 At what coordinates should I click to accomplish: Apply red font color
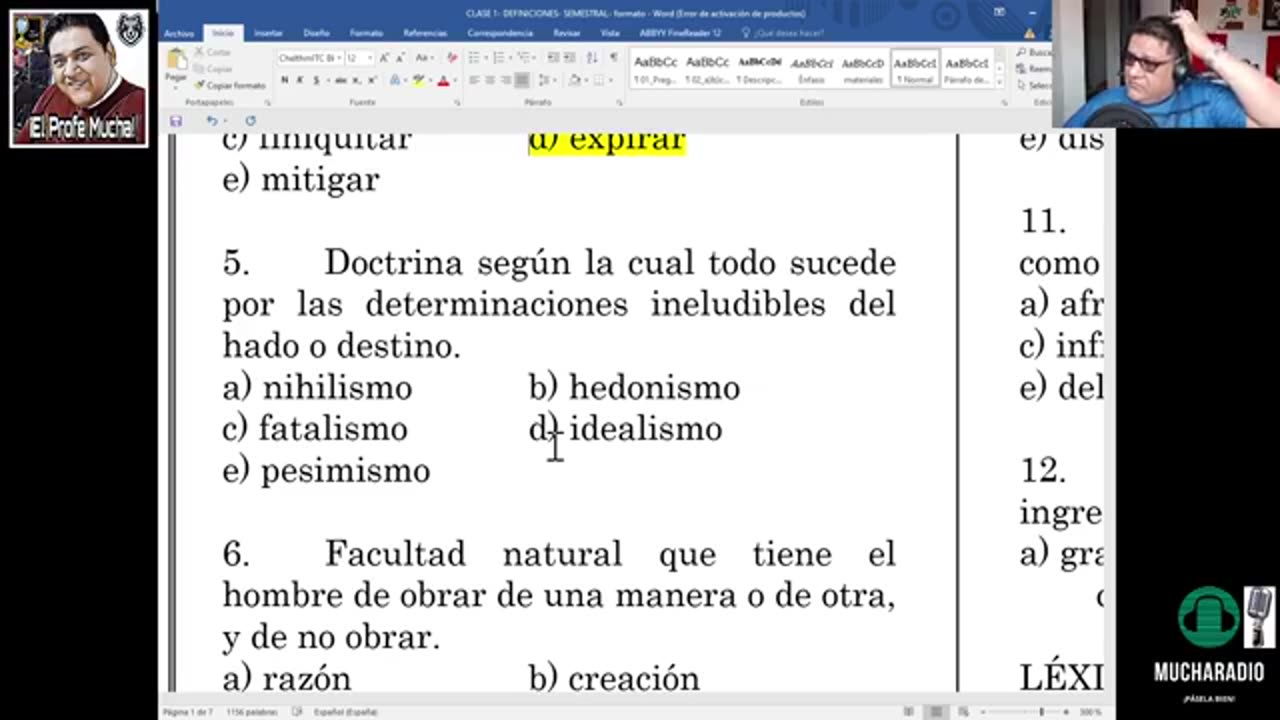point(444,80)
